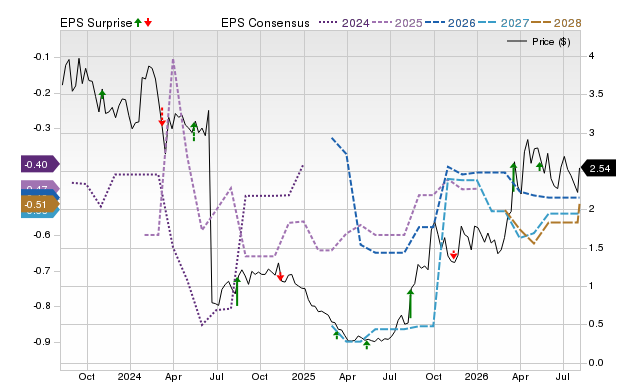
Task: Click tall green surprise arrow just before April 2026
Action: 514,177
